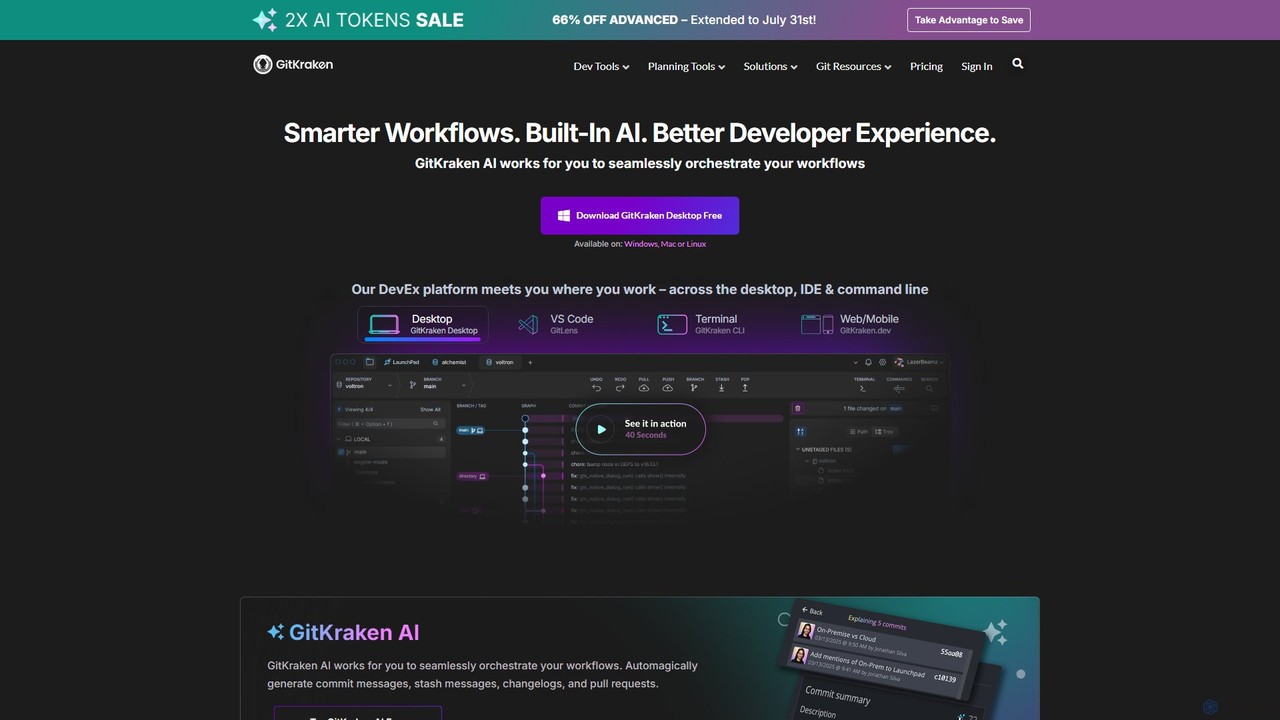Click the Push icon in the preview toolbar
Image resolution: width=1280 pixels, height=720 pixels.
[x=668, y=387]
